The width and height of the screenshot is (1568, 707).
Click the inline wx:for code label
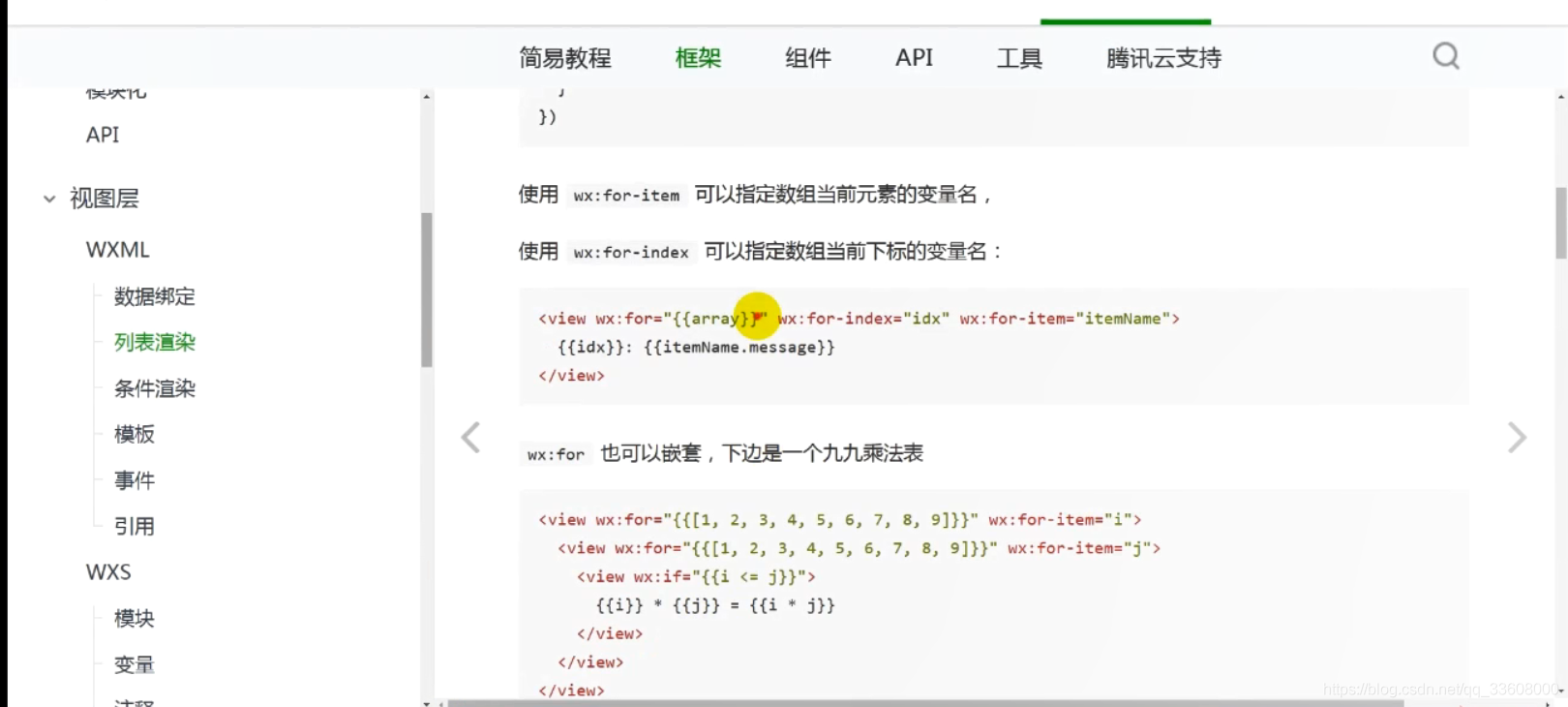pos(556,454)
